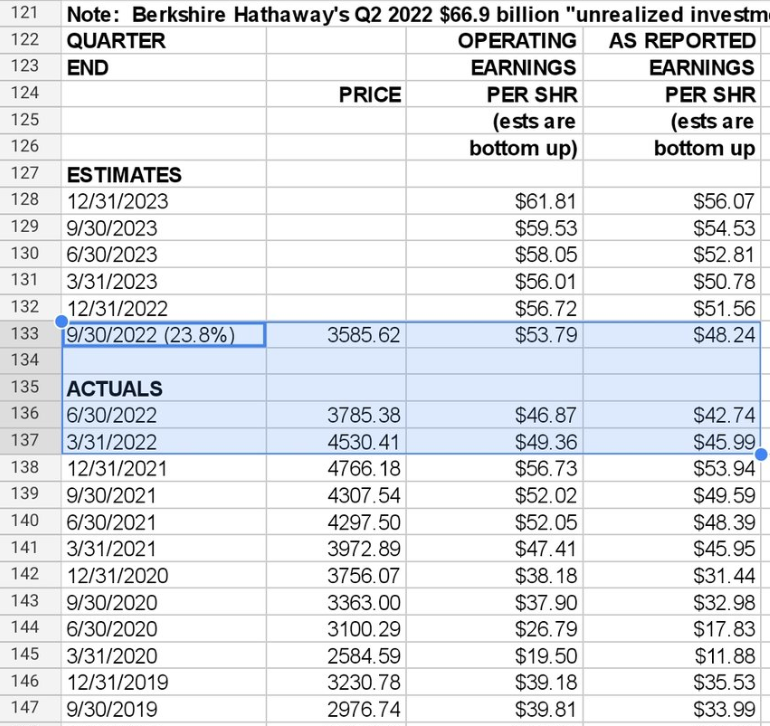Click the 12/31/2023 date cell
This screenshot has height=726, width=770.
tap(164, 201)
